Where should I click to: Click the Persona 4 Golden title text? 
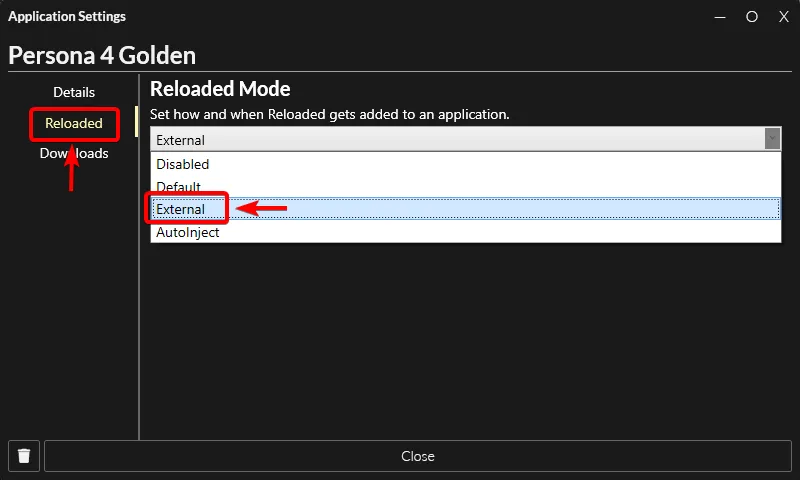click(102, 56)
